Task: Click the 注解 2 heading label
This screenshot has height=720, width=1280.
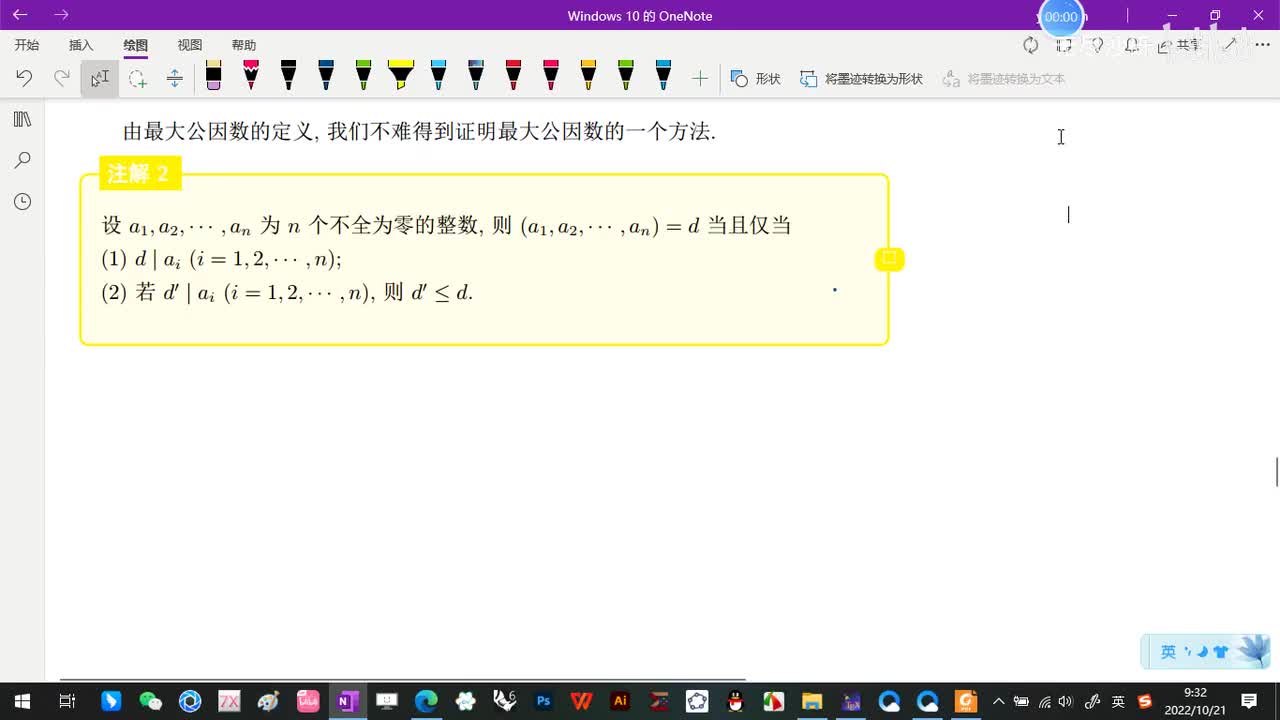Action: [x=139, y=173]
